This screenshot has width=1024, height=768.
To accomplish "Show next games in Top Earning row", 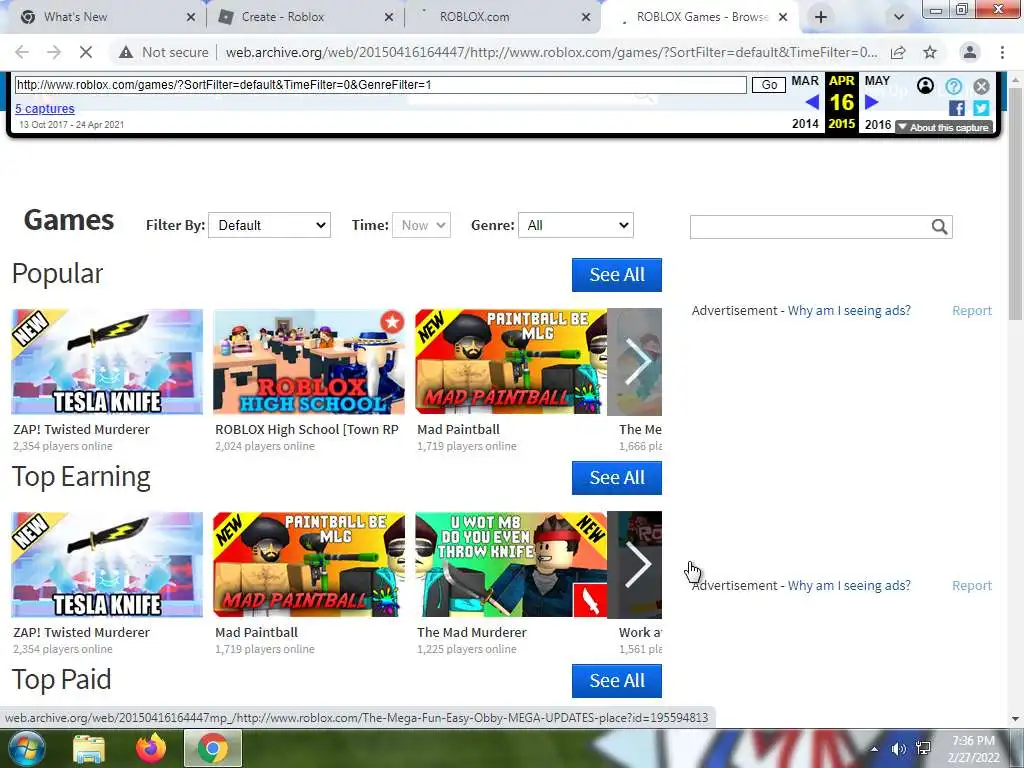I will 635,565.
